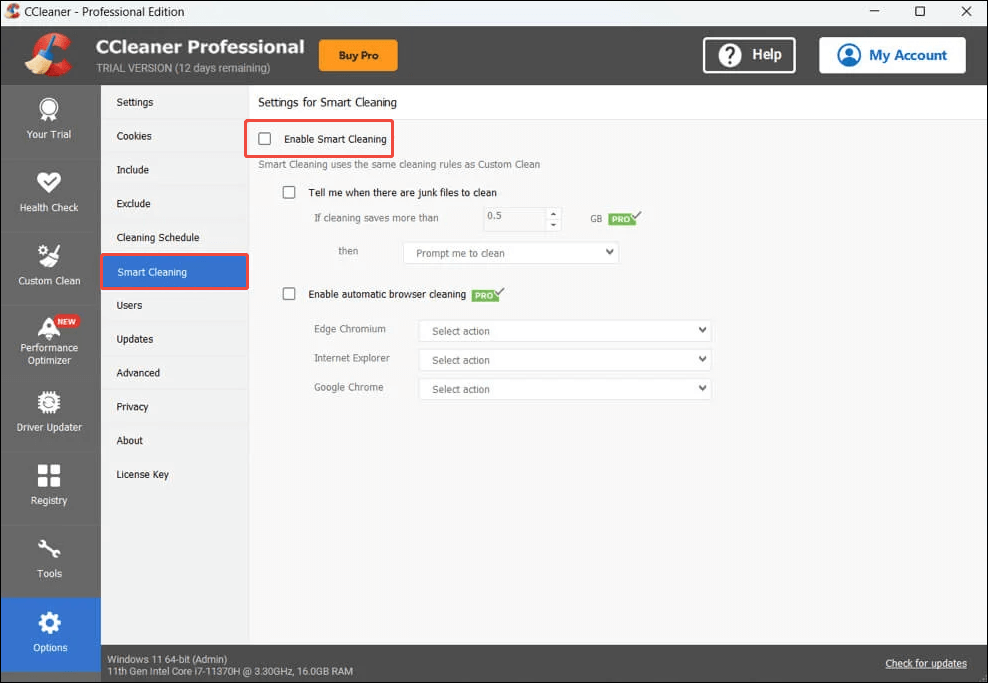
Task: Click the question mark Help icon
Action: pyautogui.click(x=730, y=55)
